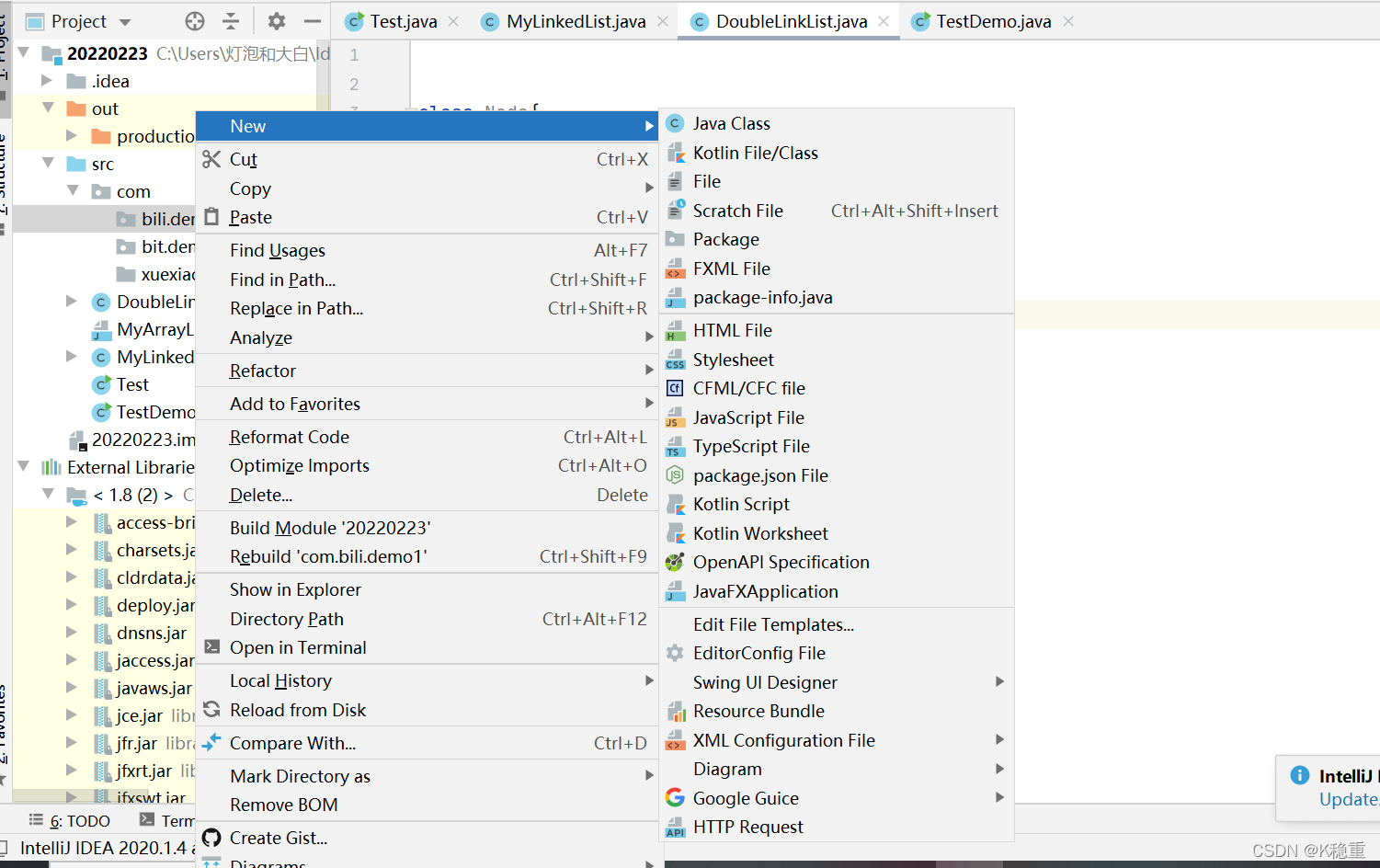Click Reformat Code in context menu
Image resolution: width=1380 pixels, height=868 pixels.
(290, 437)
